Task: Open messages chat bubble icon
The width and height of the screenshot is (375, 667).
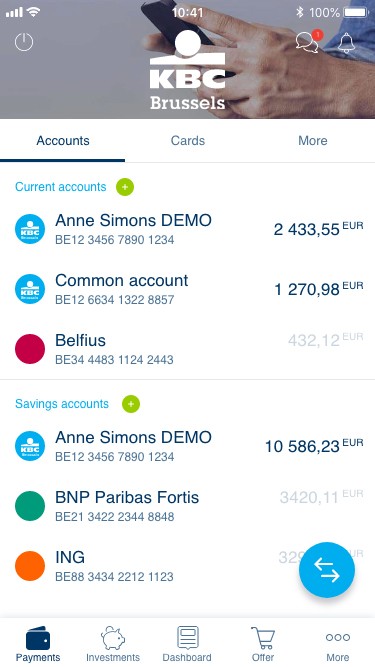Action: 308,42
